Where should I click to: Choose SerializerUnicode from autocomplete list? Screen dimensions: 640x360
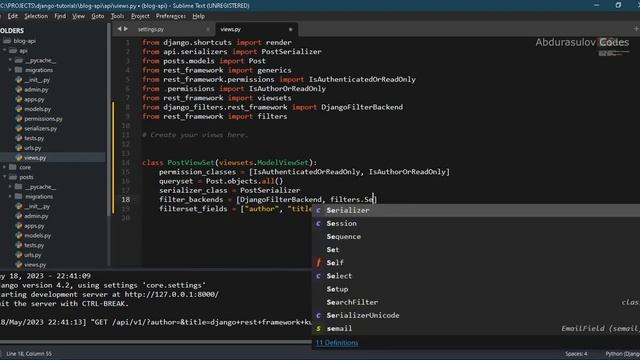476,316
